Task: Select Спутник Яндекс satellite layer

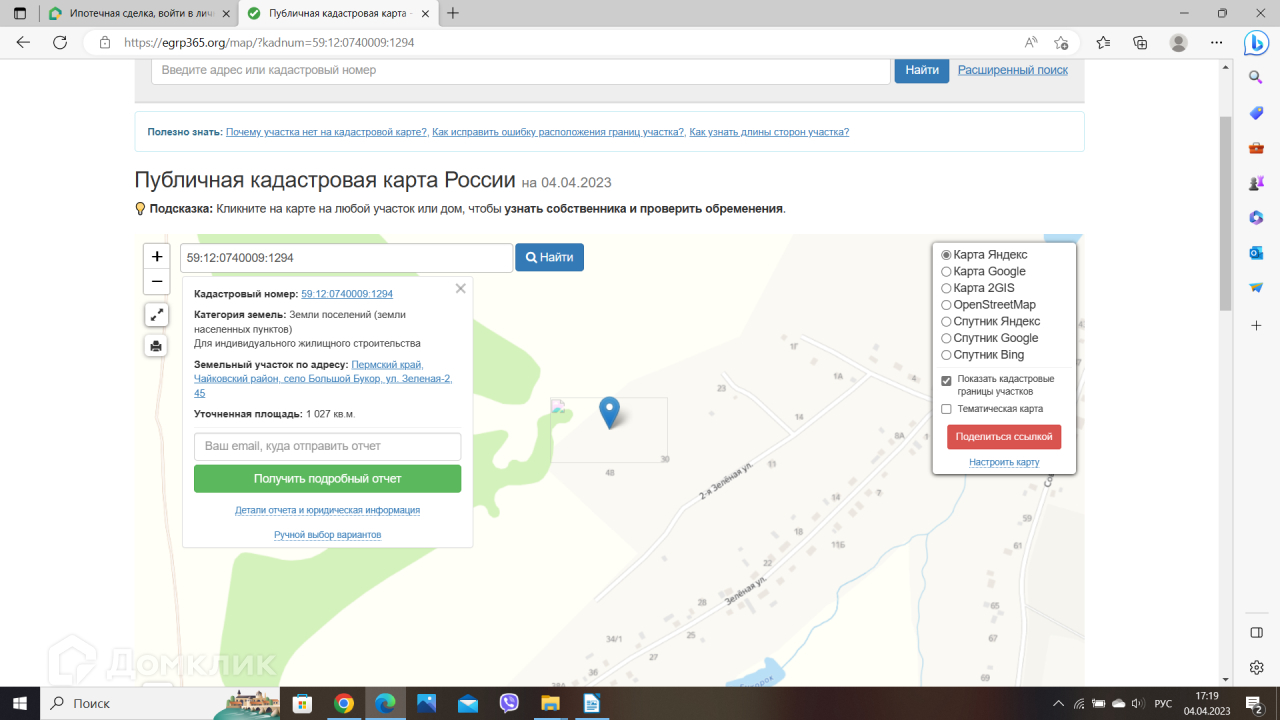Action: tap(946, 322)
